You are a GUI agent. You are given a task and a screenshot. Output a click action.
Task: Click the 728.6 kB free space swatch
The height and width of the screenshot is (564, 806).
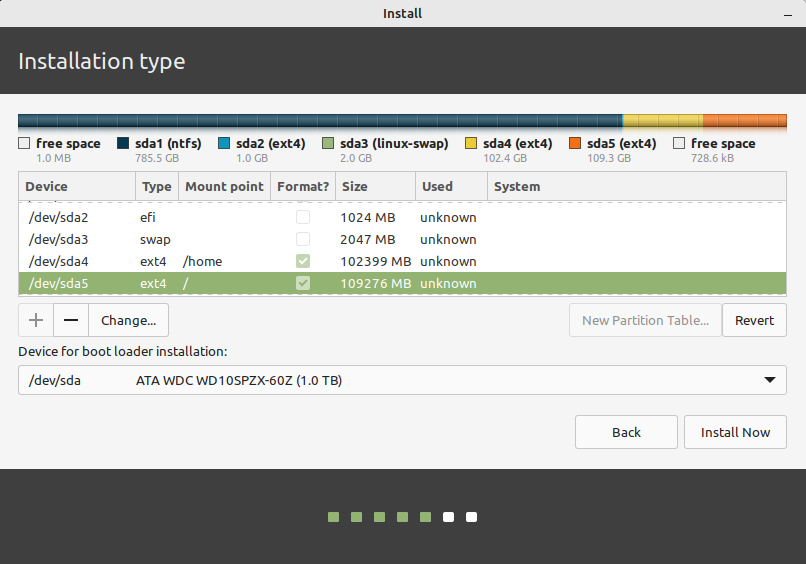click(x=679, y=143)
